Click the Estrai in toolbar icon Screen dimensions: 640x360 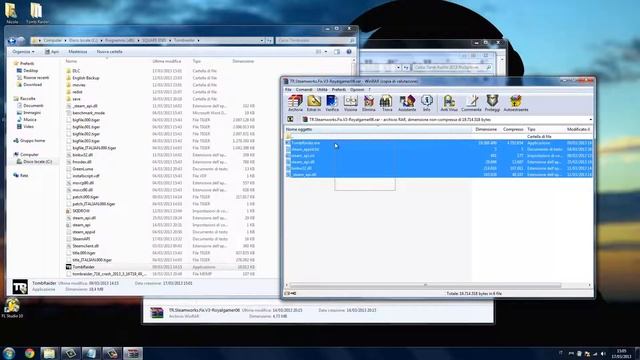[x=313, y=103]
